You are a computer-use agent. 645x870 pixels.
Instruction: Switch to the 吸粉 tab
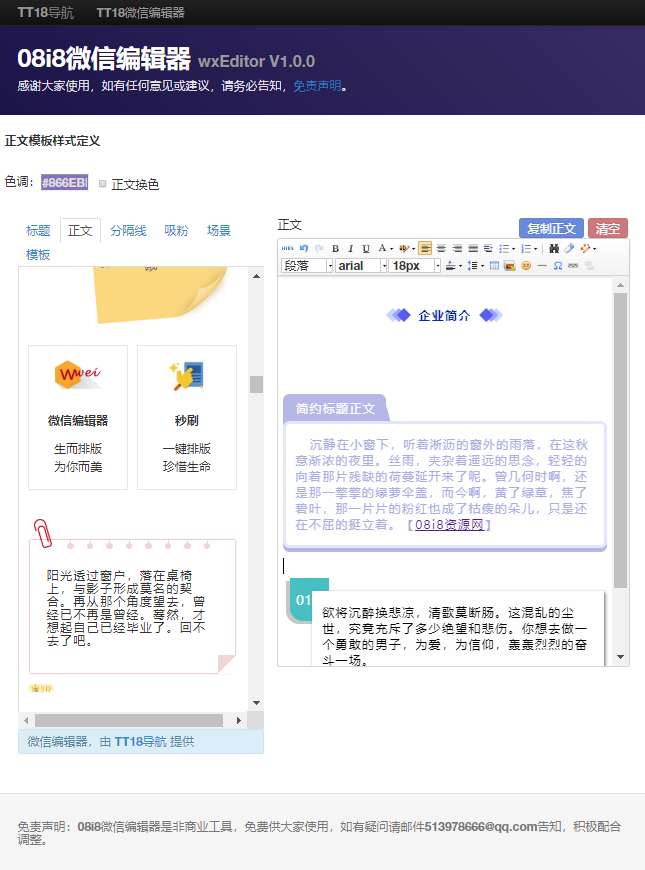coord(176,230)
